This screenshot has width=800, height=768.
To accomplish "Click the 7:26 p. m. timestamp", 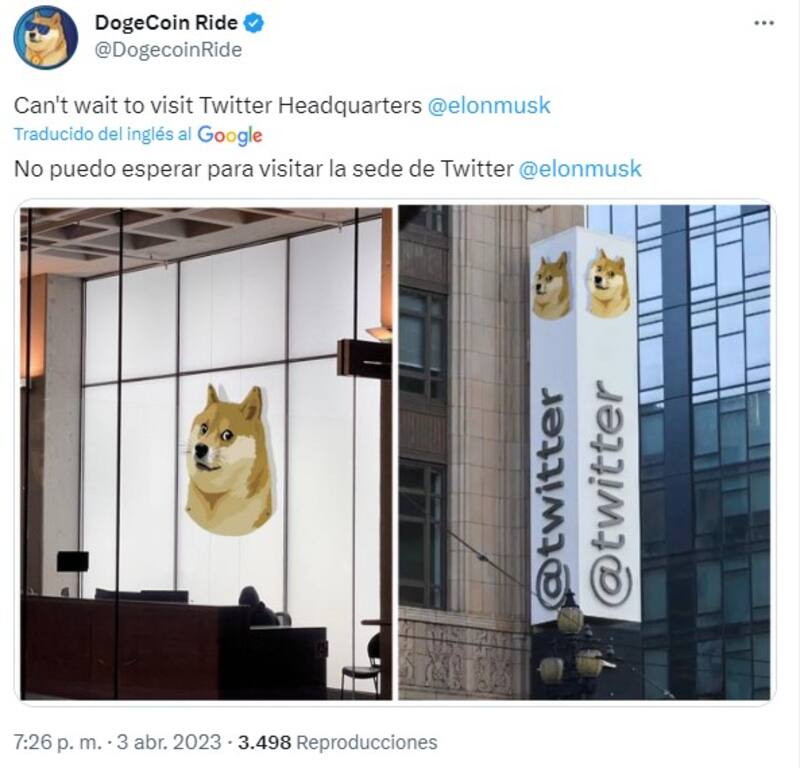I will [58, 742].
